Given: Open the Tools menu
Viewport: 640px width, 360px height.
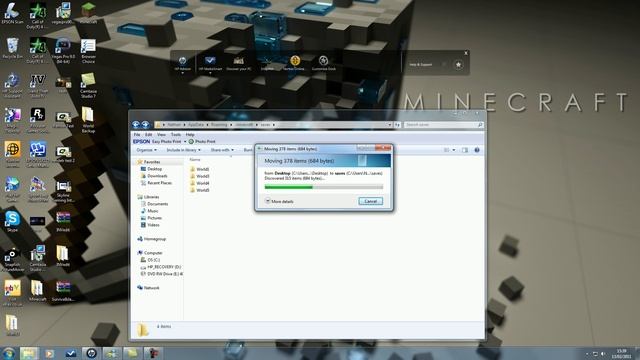Looking at the screenshot, I should tap(176, 134).
